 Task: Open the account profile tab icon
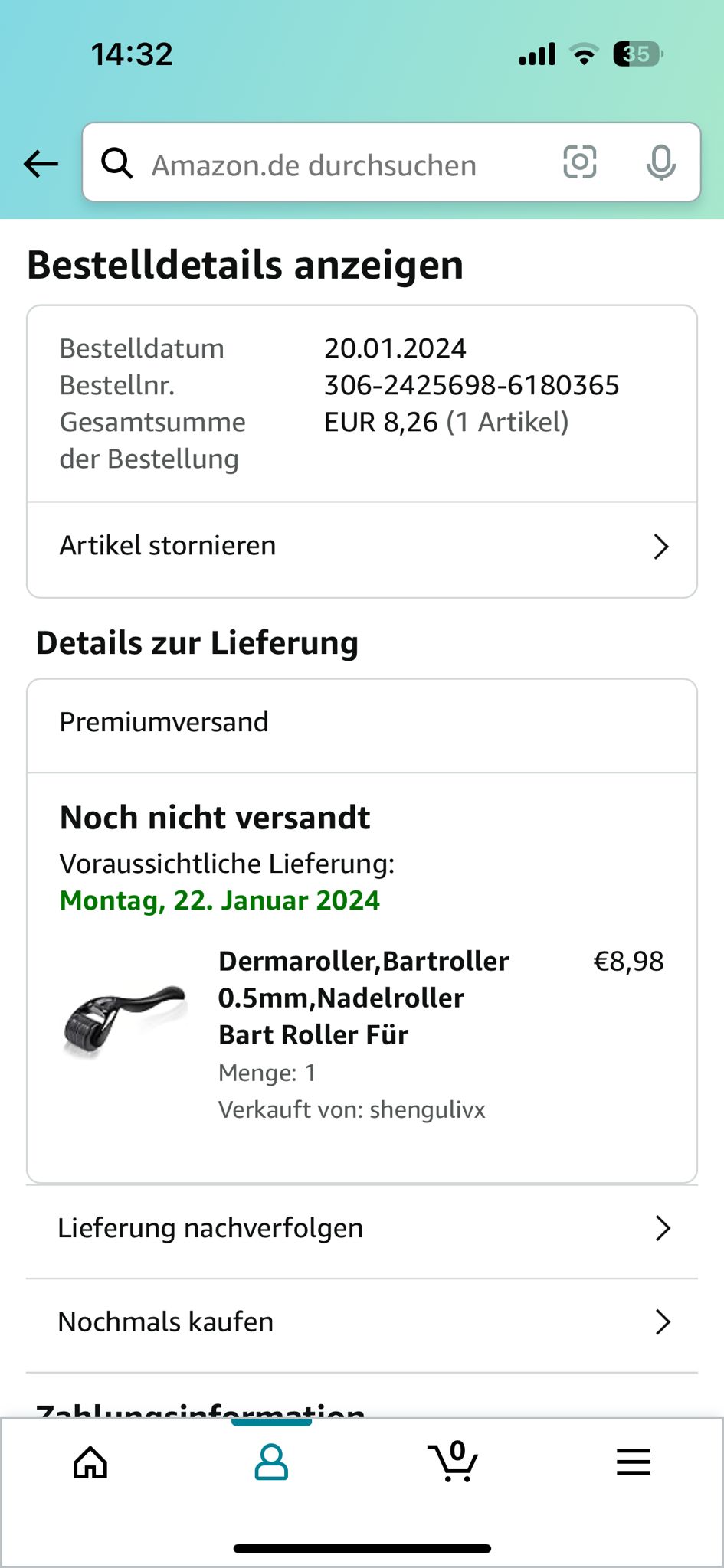tap(271, 1462)
